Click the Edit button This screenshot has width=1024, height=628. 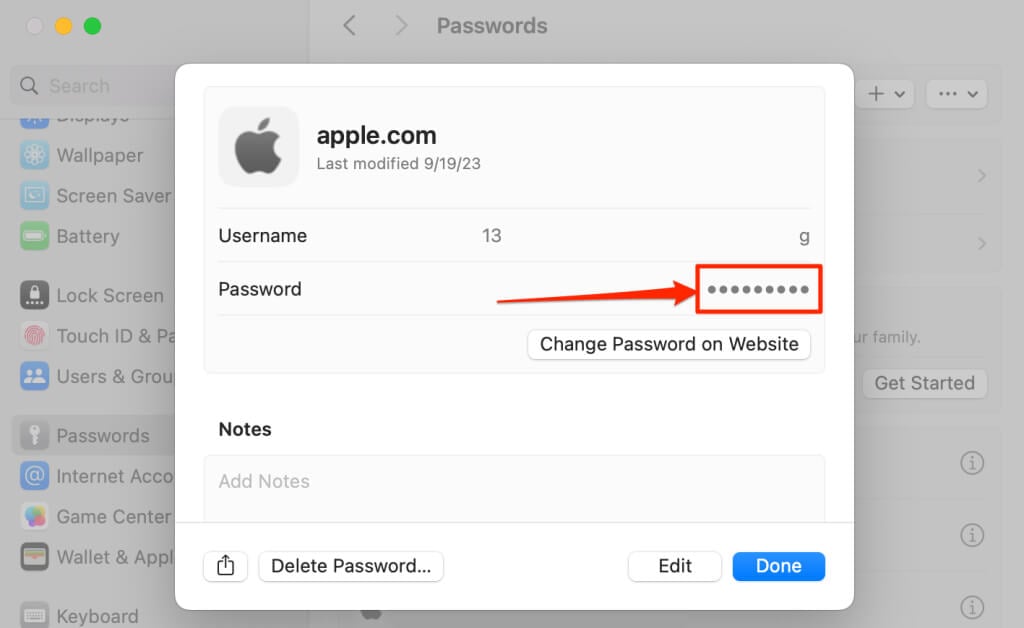tap(675, 566)
